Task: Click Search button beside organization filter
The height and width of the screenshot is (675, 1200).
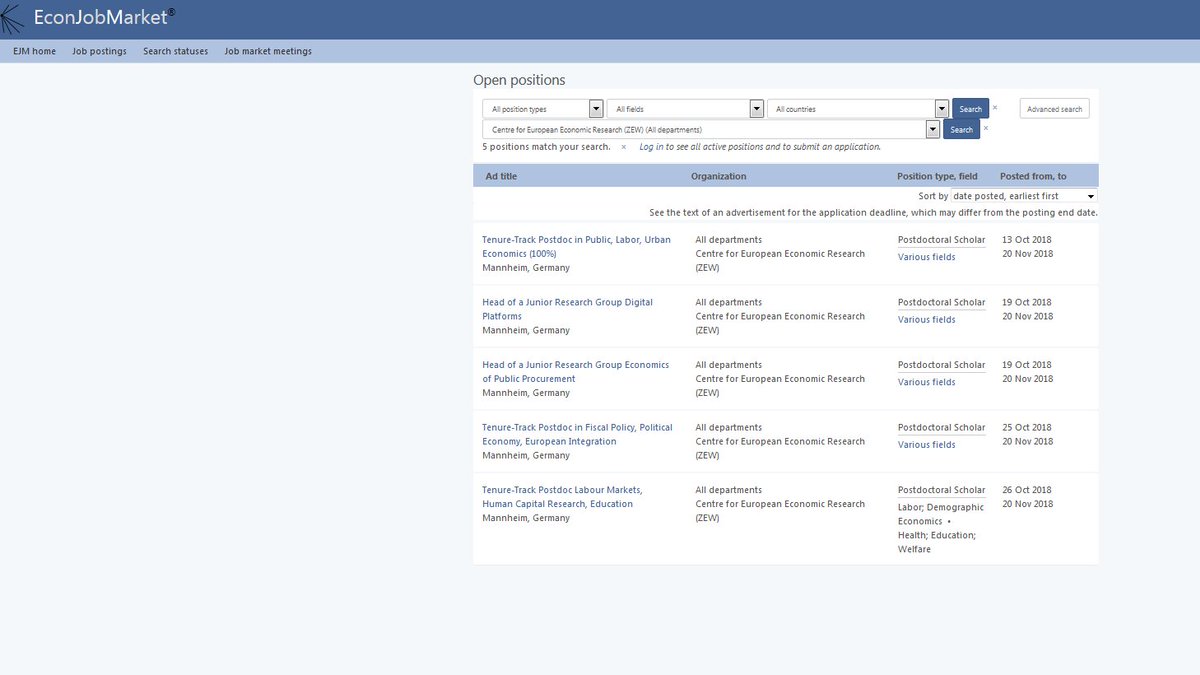Action: (x=961, y=130)
